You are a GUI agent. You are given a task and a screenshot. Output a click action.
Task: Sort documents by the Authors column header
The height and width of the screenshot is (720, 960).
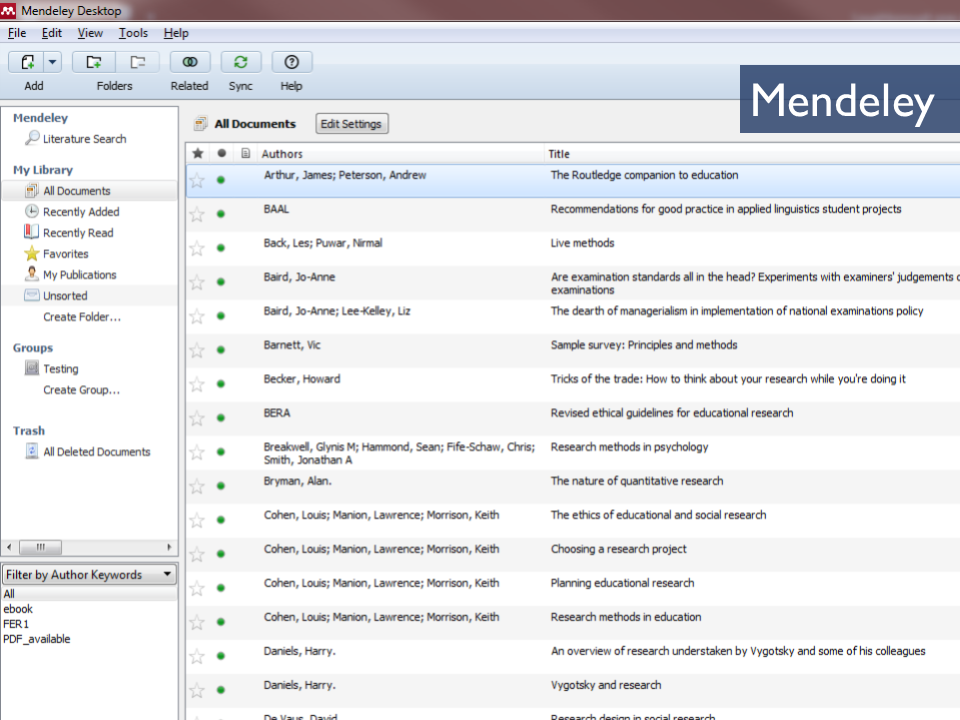(x=282, y=154)
